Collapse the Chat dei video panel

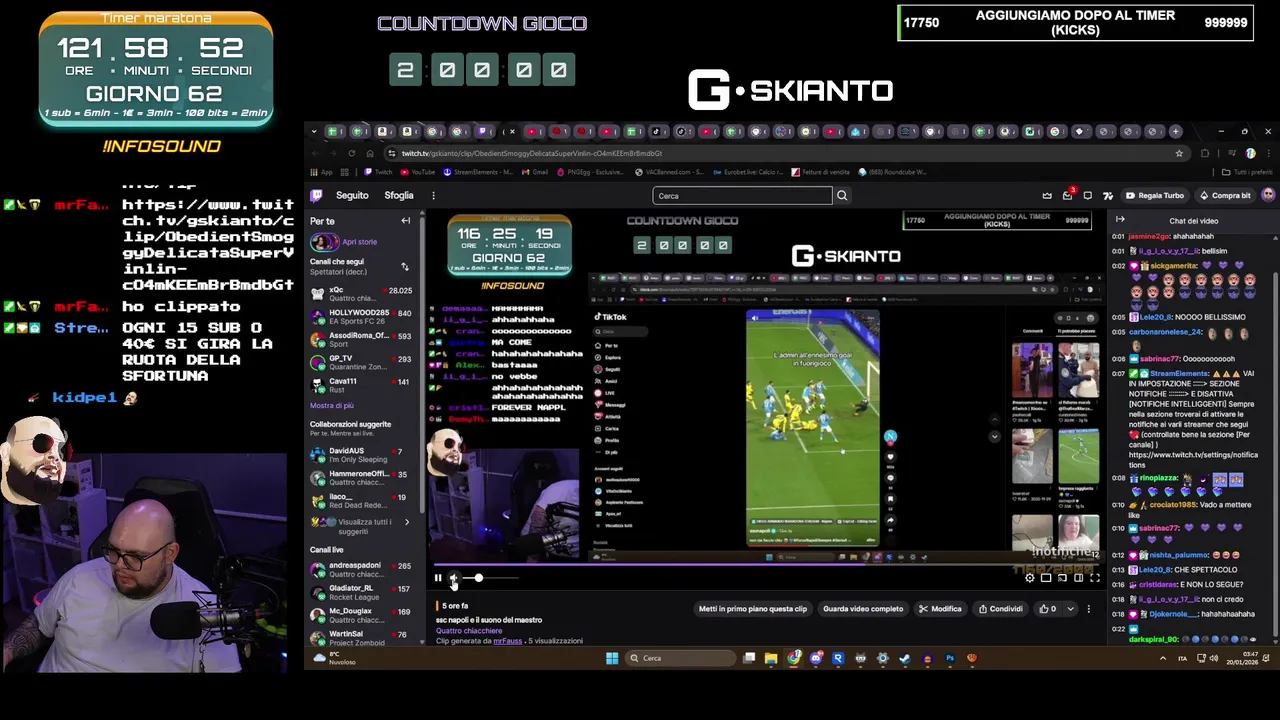(1120, 220)
